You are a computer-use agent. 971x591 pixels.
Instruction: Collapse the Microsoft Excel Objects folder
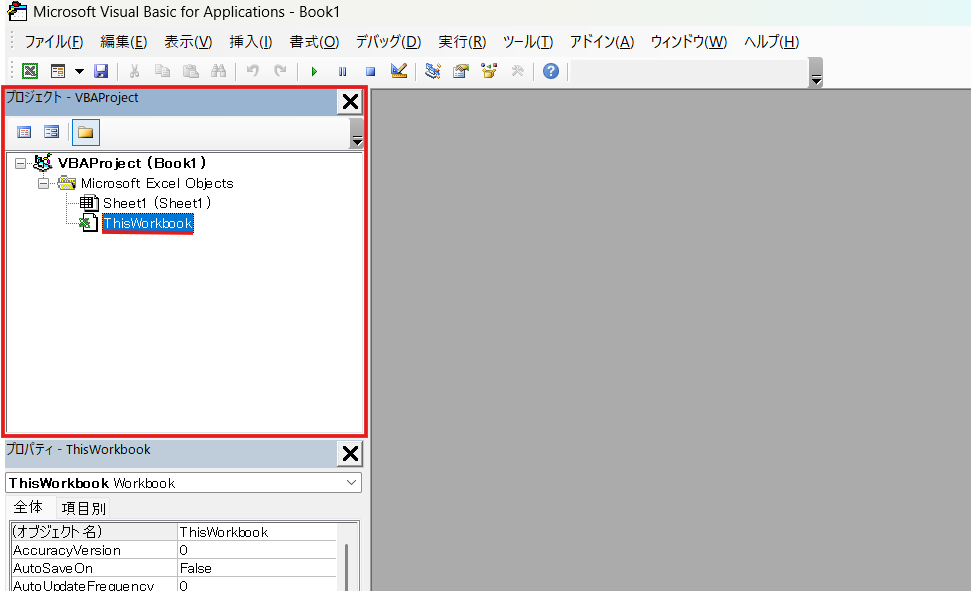(x=43, y=183)
